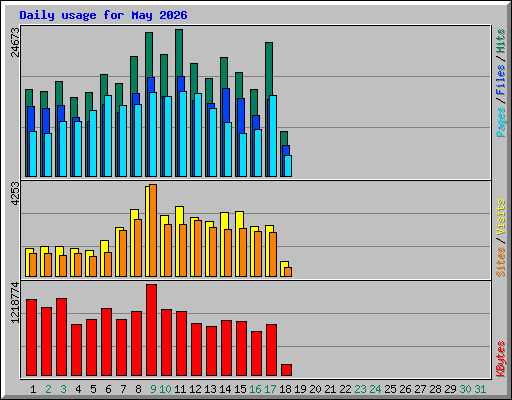Click the red KBytes bar for day 1
The image size is (512, 400).
(31, 338)
